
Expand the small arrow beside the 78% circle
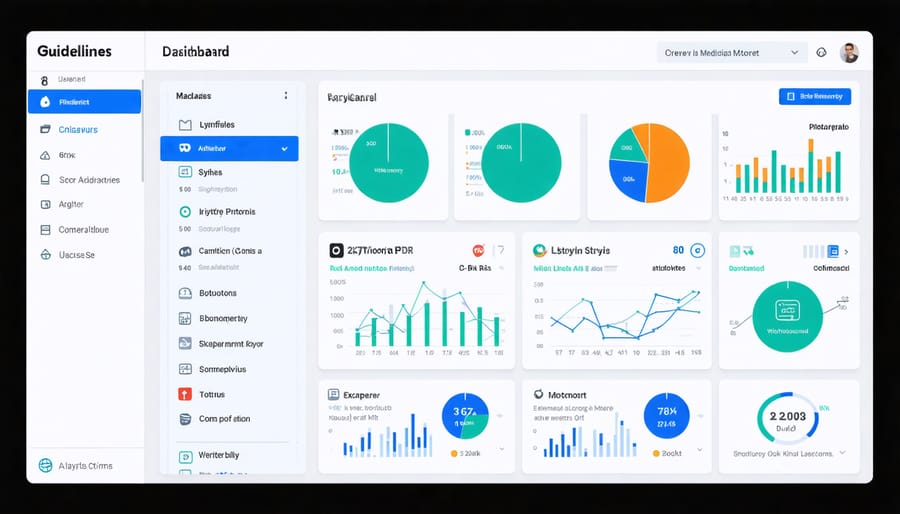tap(699, 414)
